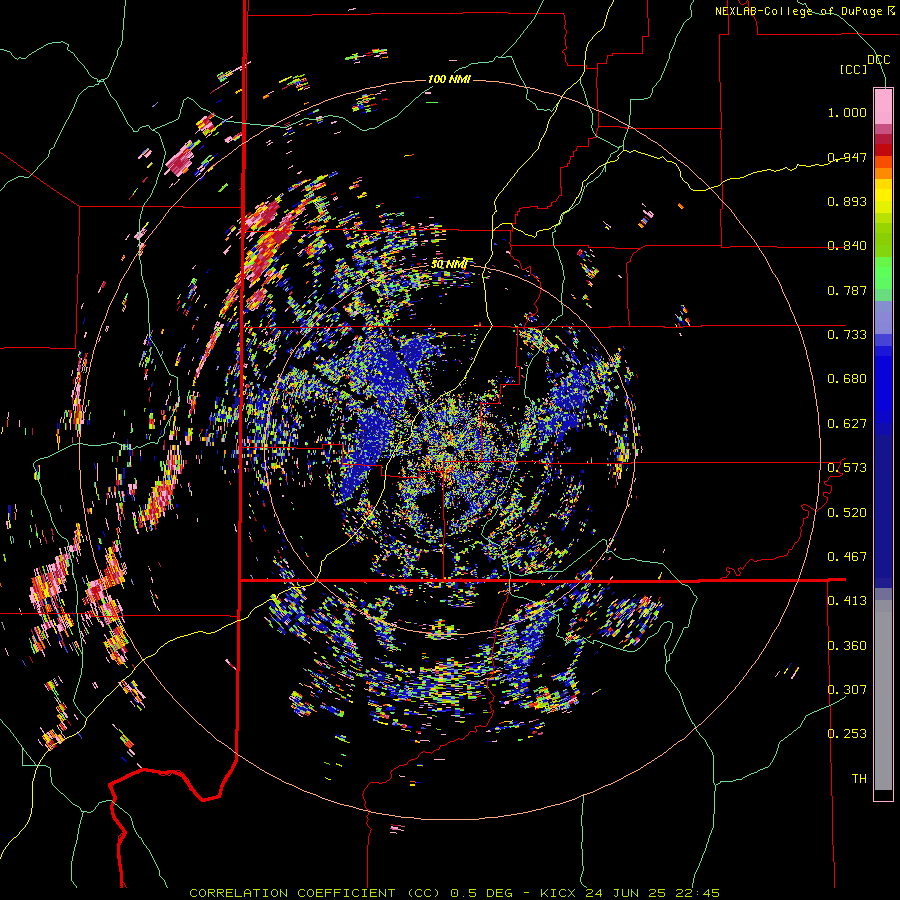Click the 0.680 color scale label

click(847, 379)
